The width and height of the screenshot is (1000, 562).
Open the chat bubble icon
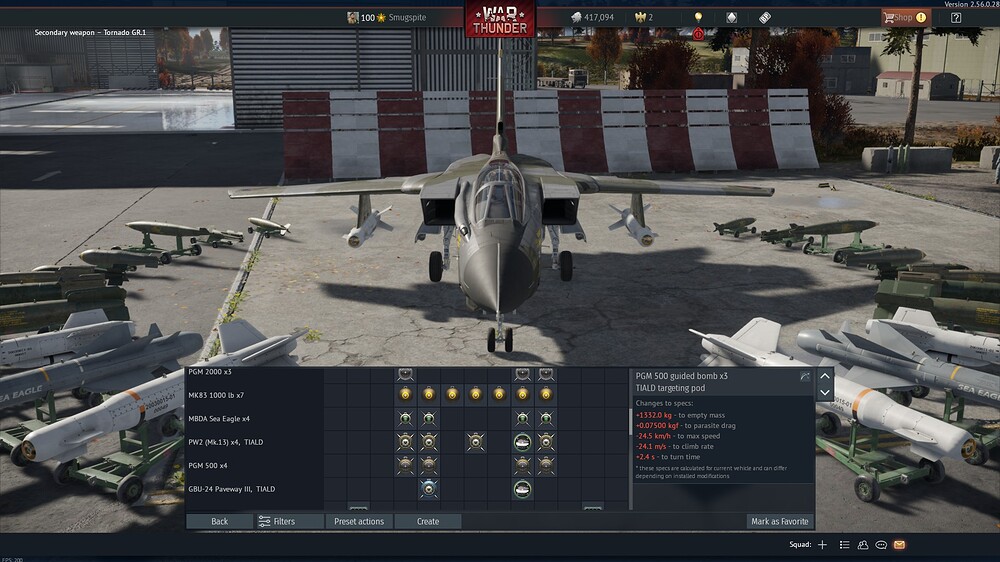(x=881, y=545)
